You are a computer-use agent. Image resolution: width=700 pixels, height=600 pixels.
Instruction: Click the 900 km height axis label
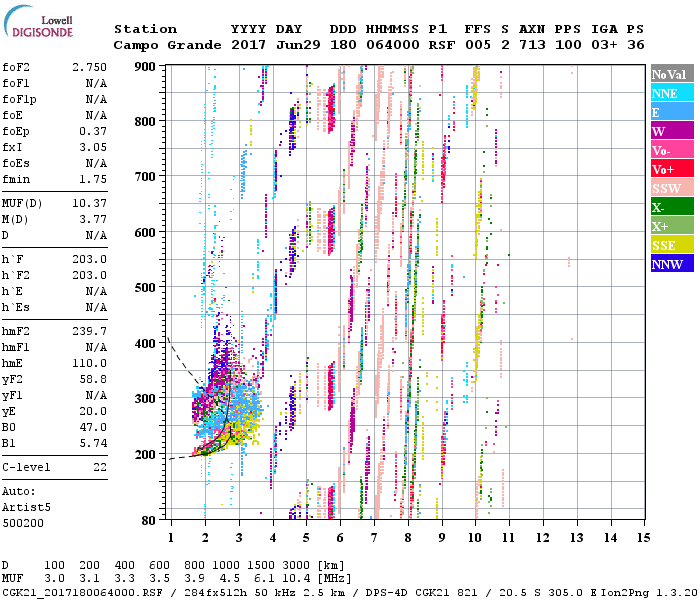click(146, 66)
